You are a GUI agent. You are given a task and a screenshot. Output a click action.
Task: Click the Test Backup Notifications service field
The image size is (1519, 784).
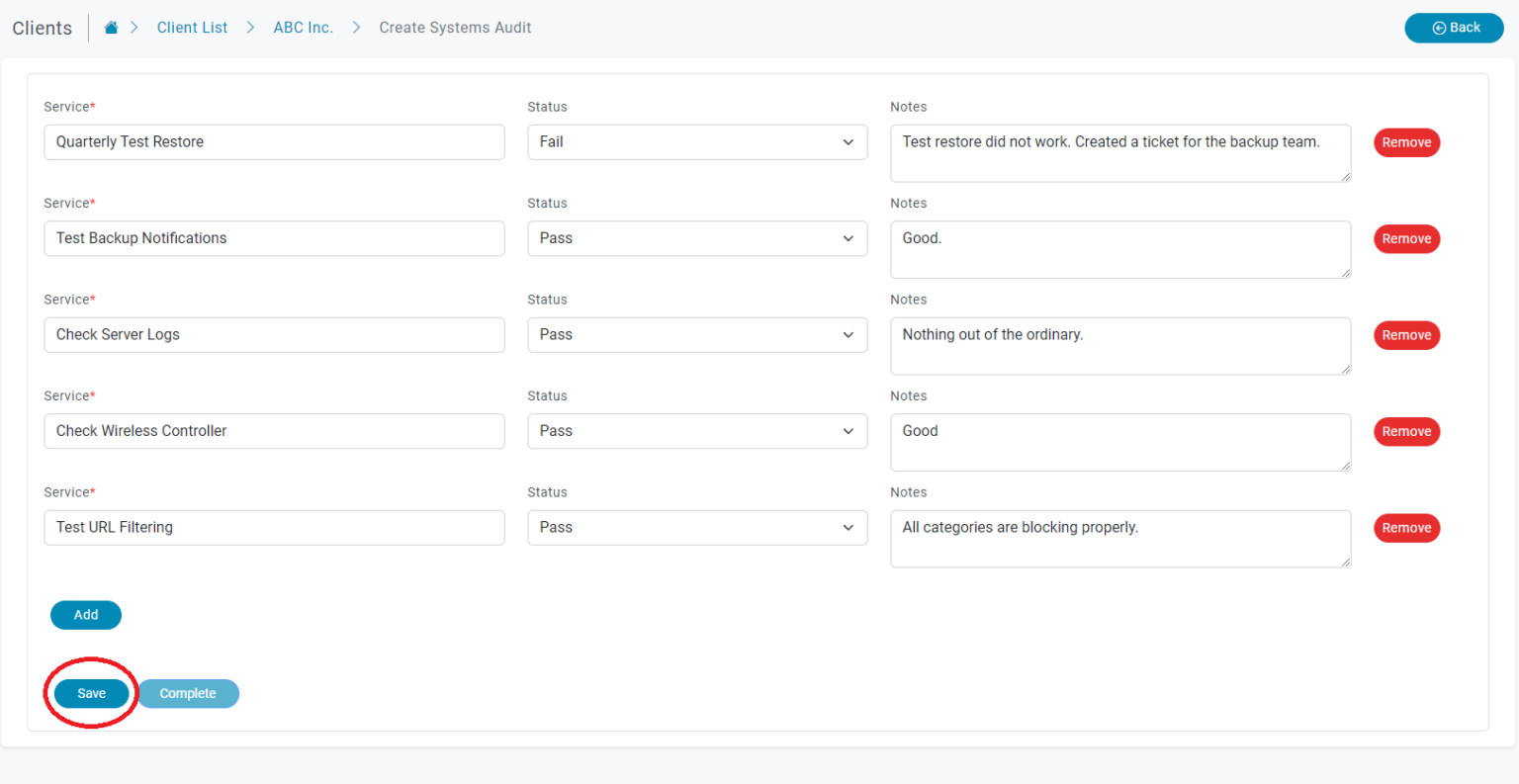(274, 238)
